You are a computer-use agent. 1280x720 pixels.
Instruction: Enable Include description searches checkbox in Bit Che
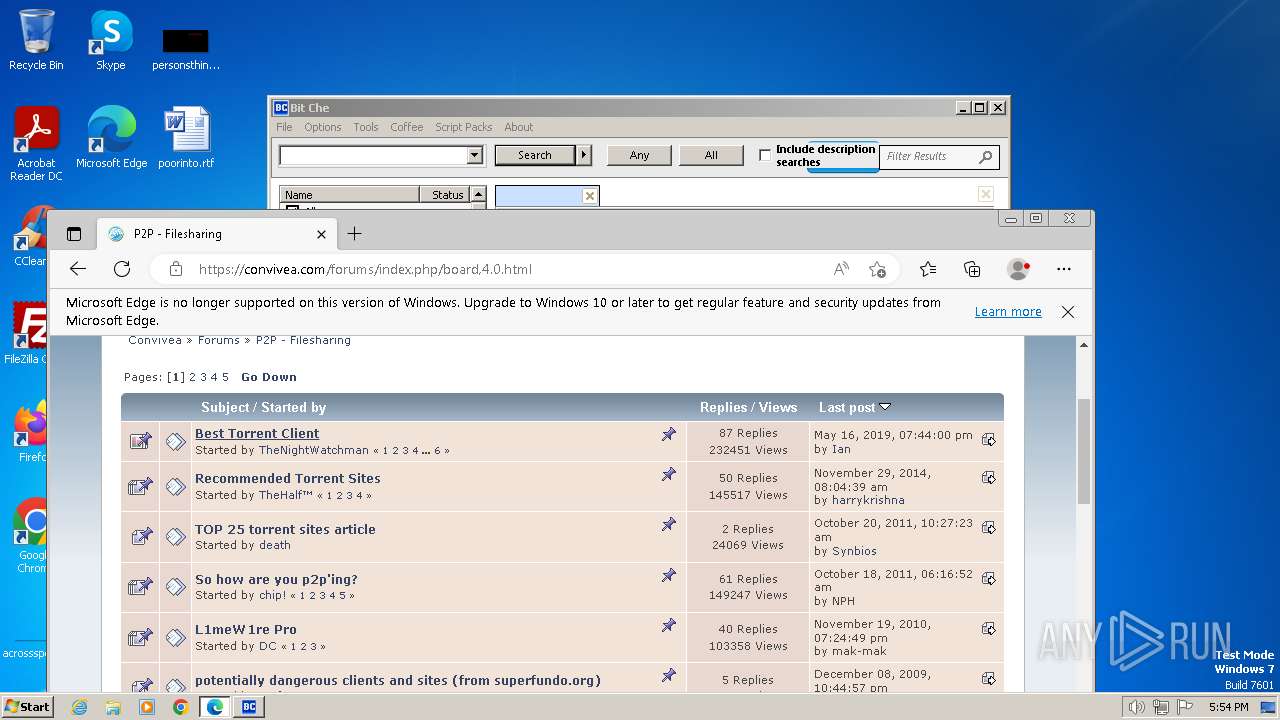[765, 155]
